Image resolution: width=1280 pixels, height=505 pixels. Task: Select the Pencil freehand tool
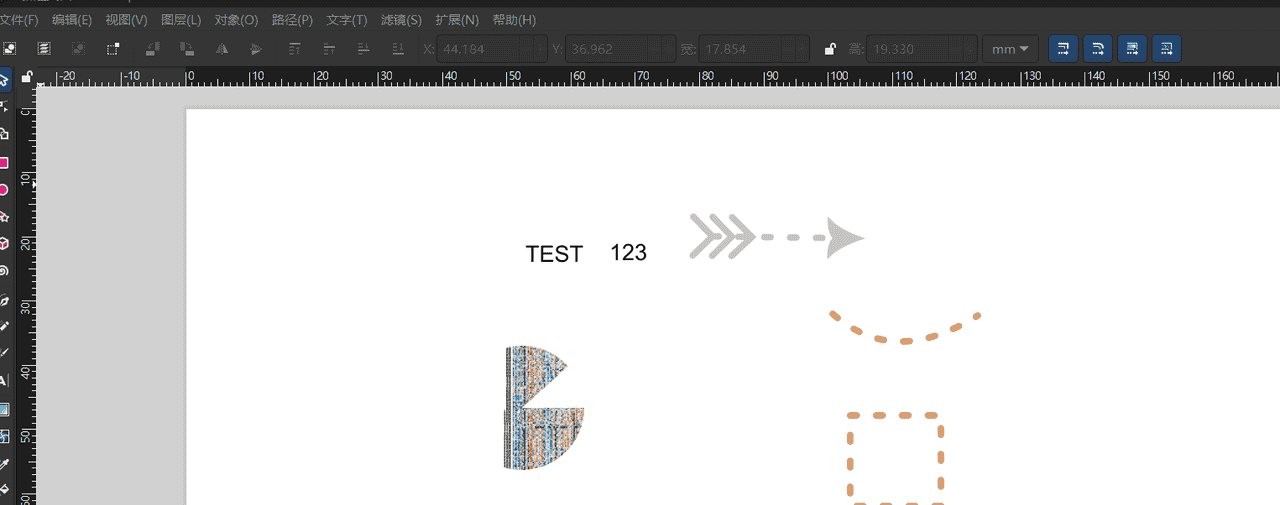point(4,326)
